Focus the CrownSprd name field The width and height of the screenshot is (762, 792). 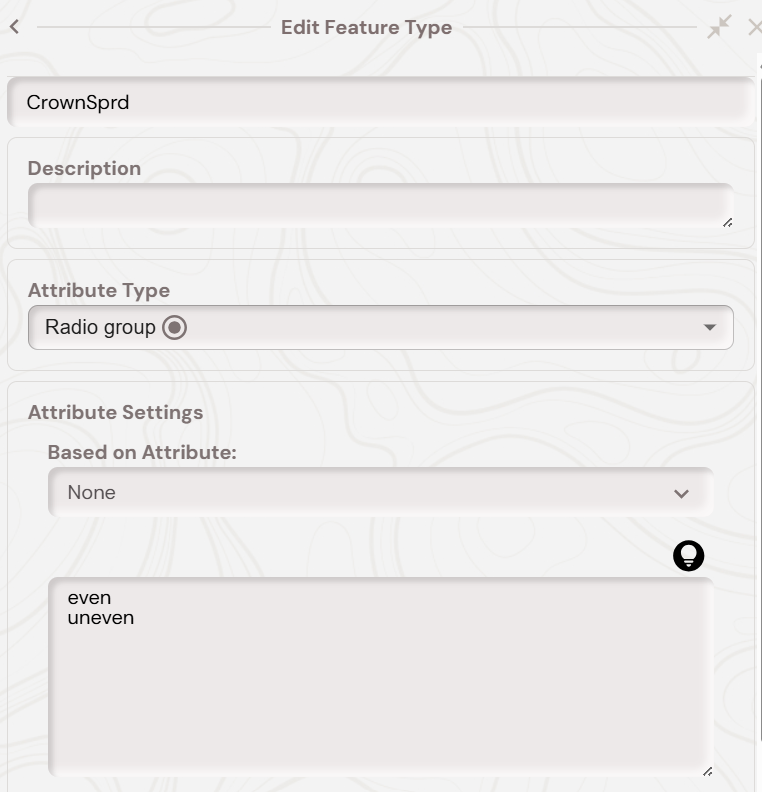[x=380, y=102]
